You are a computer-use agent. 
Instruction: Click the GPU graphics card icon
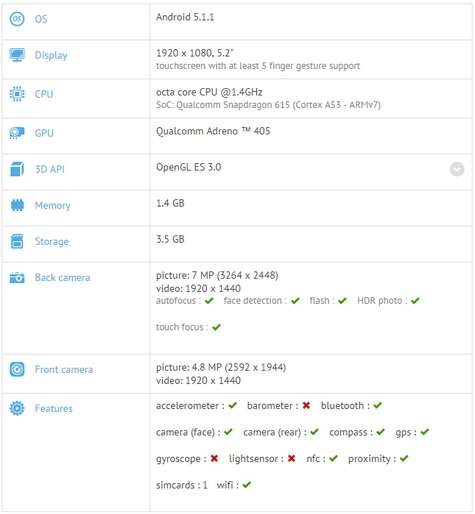pos(17,133)
